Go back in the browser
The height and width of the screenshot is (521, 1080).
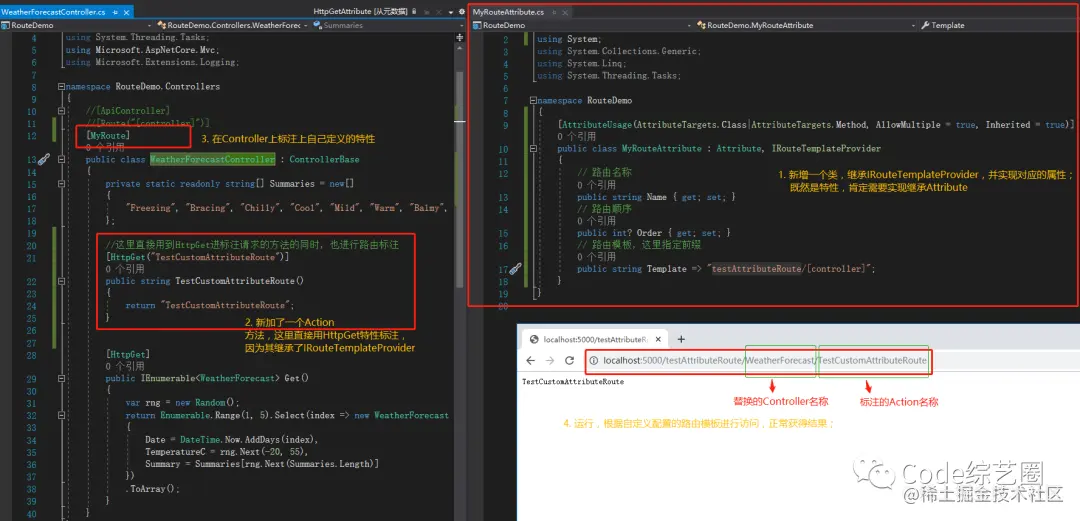pyautogui.click(x=530, y=360)
